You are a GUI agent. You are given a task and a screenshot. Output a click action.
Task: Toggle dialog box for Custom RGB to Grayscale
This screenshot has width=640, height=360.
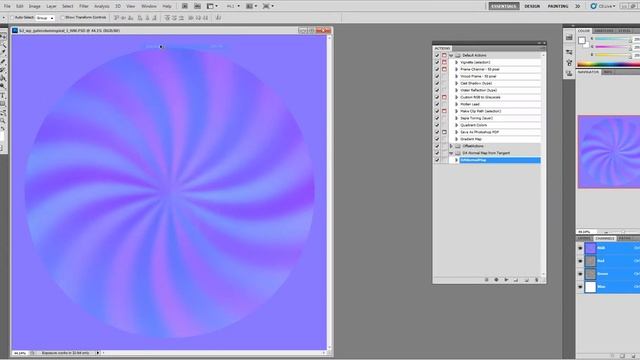pos(444,97)
